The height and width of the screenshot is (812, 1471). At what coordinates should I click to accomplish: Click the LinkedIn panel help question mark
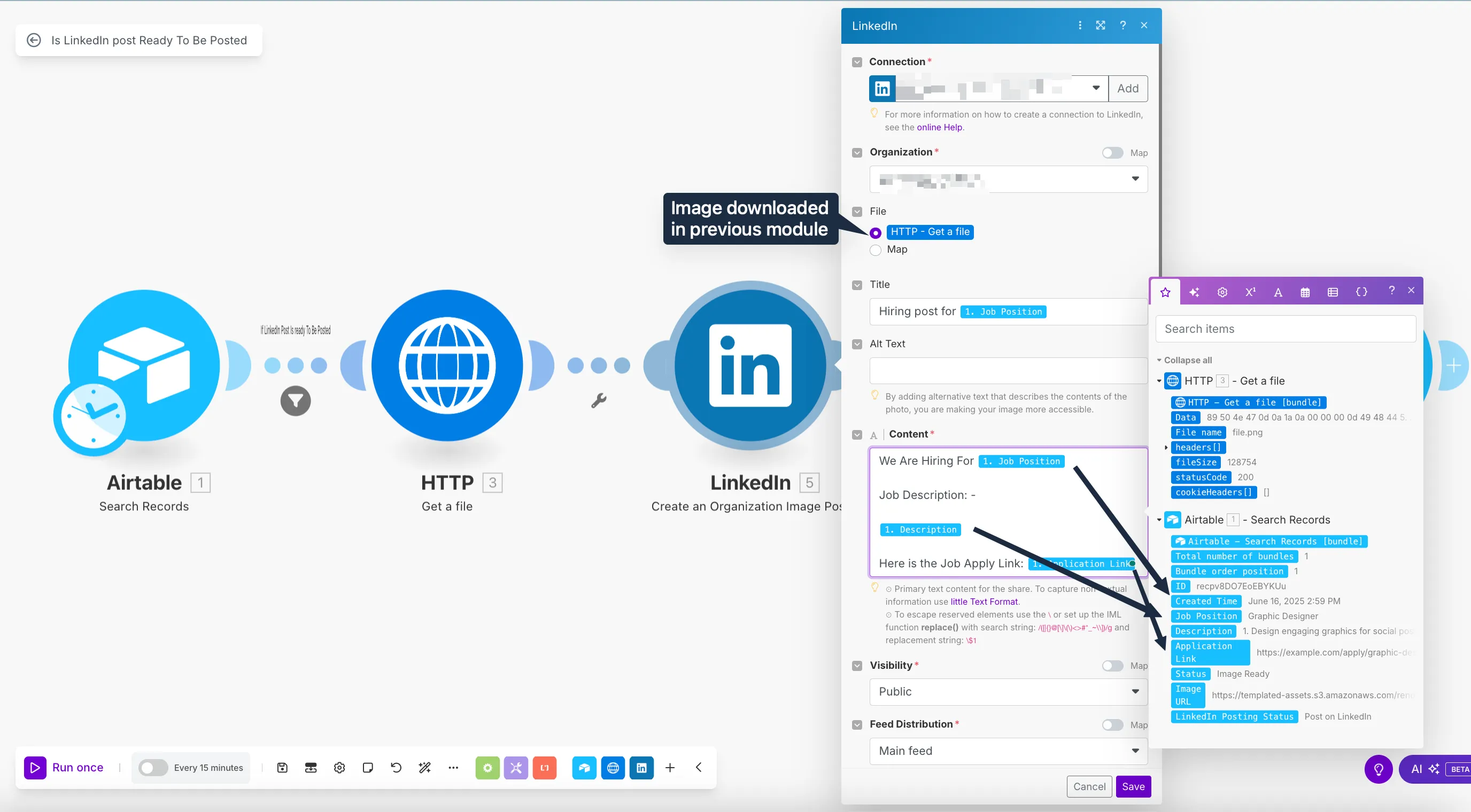pyautogui.click(x=1122, y=25)
